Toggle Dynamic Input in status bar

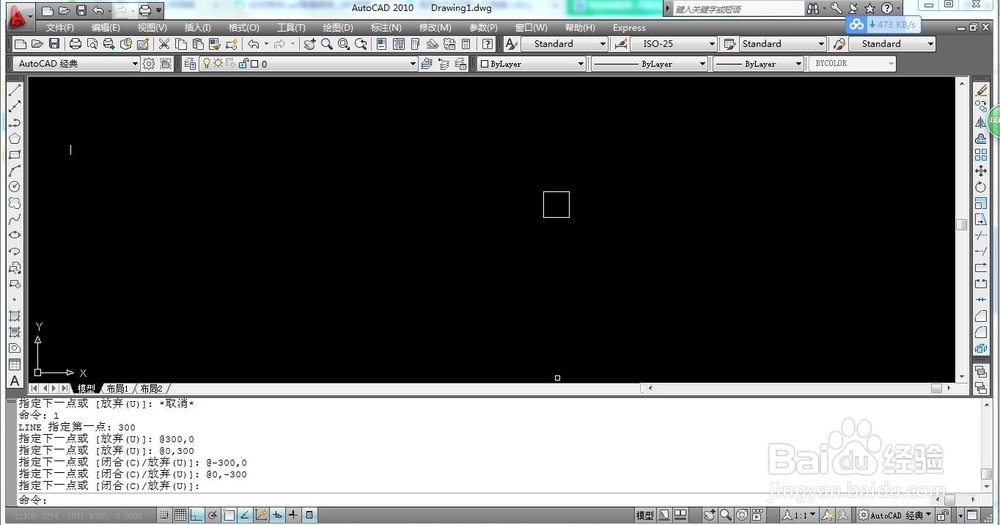[x=277, y=515]
